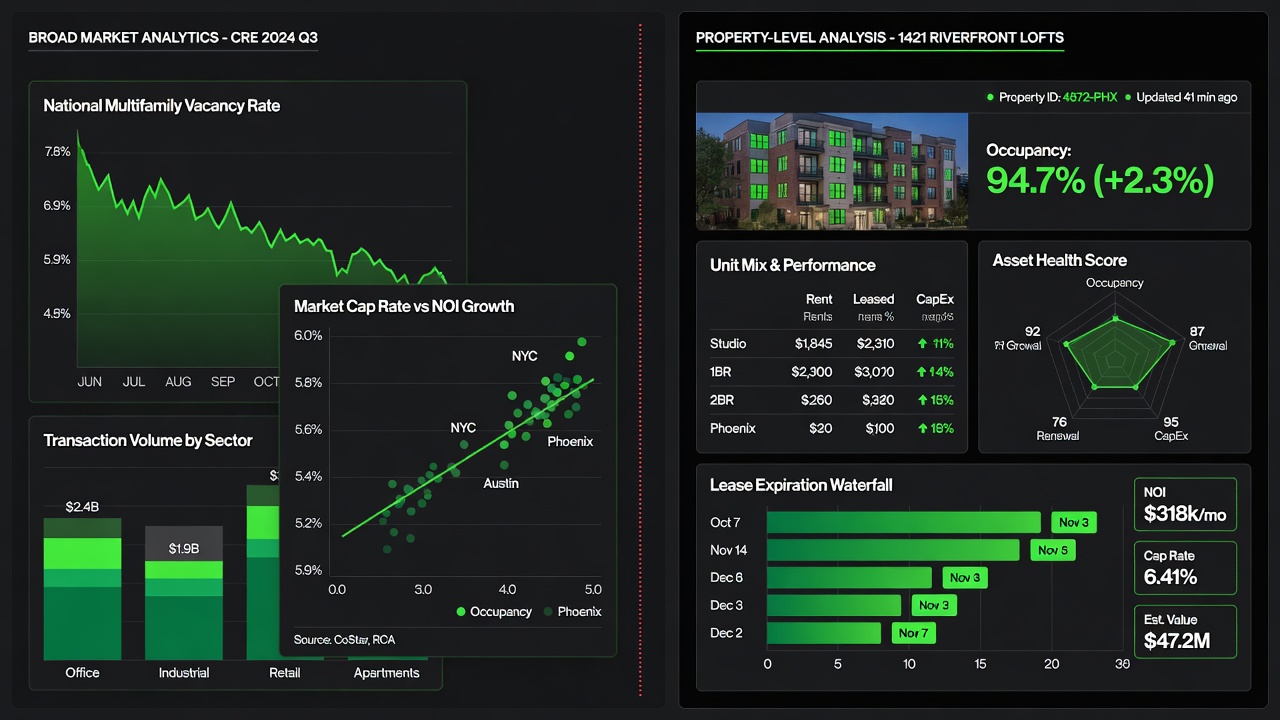Select the Property ID 4872-PHX label
Viewport: 1280px width, 720px height.
tap(1061, 97)
